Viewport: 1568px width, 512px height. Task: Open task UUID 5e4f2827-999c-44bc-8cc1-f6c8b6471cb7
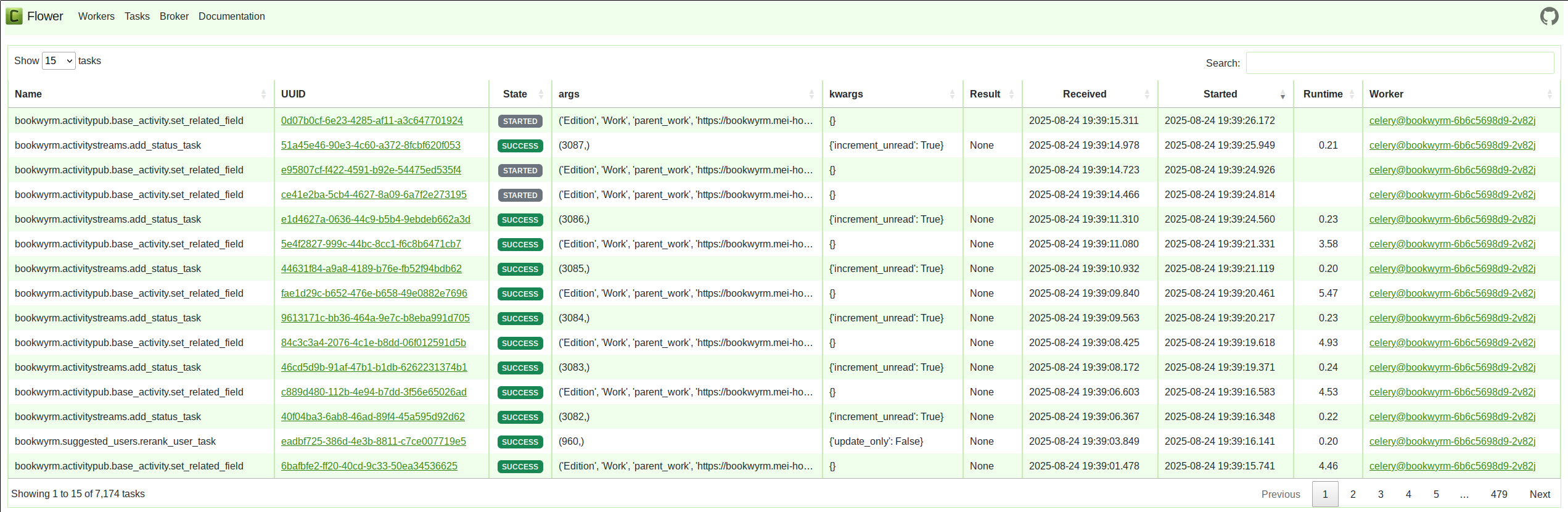[371, 244]
